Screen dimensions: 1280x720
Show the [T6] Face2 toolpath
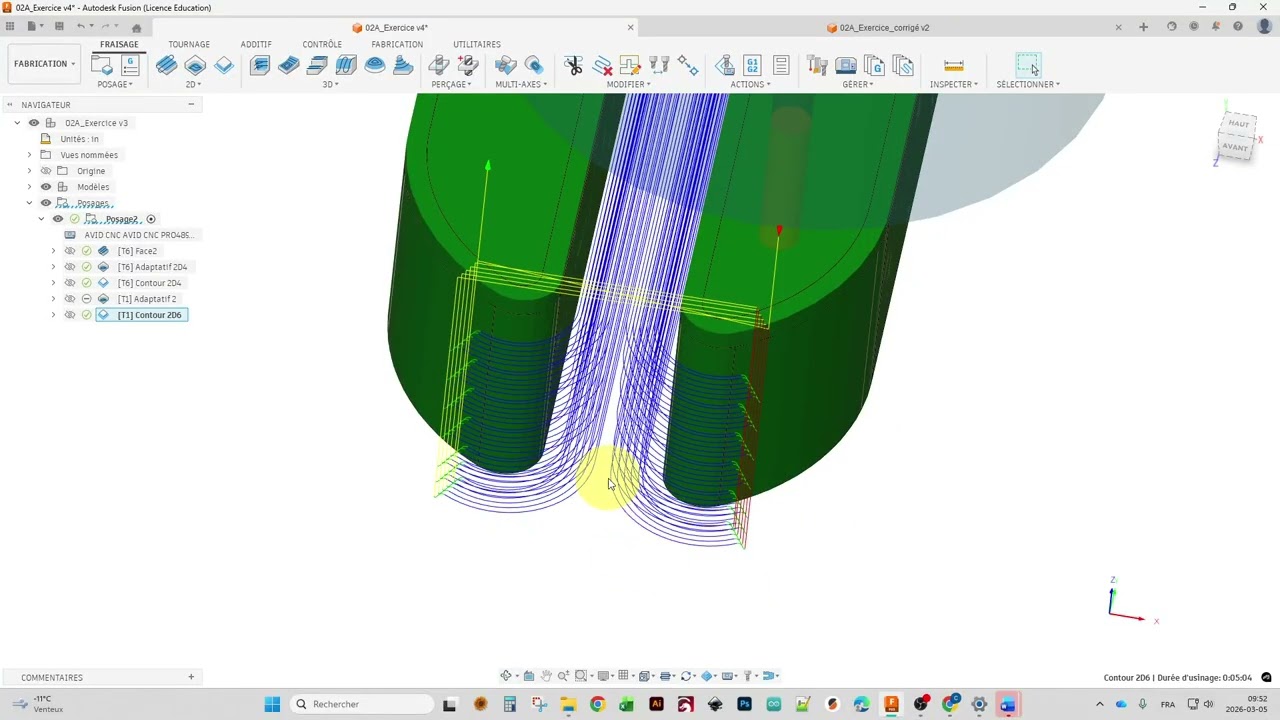(x=69, y=251)
